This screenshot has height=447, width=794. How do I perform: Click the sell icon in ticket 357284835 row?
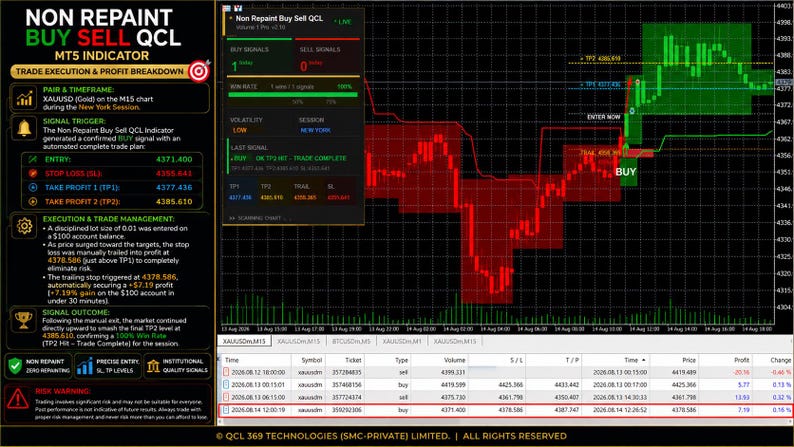click(226, 372)
